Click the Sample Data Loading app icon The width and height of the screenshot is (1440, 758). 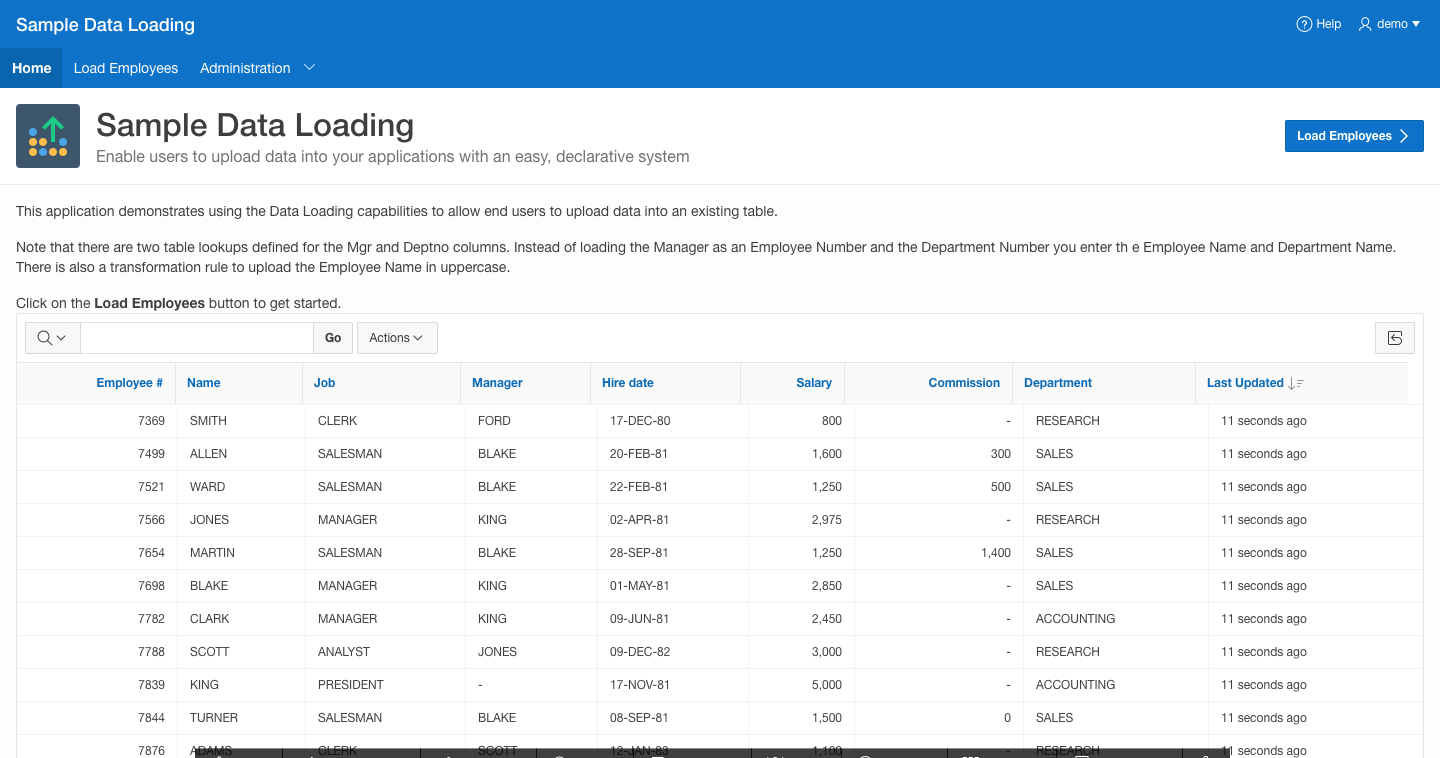pyautogui.click(x=48, y=136)
